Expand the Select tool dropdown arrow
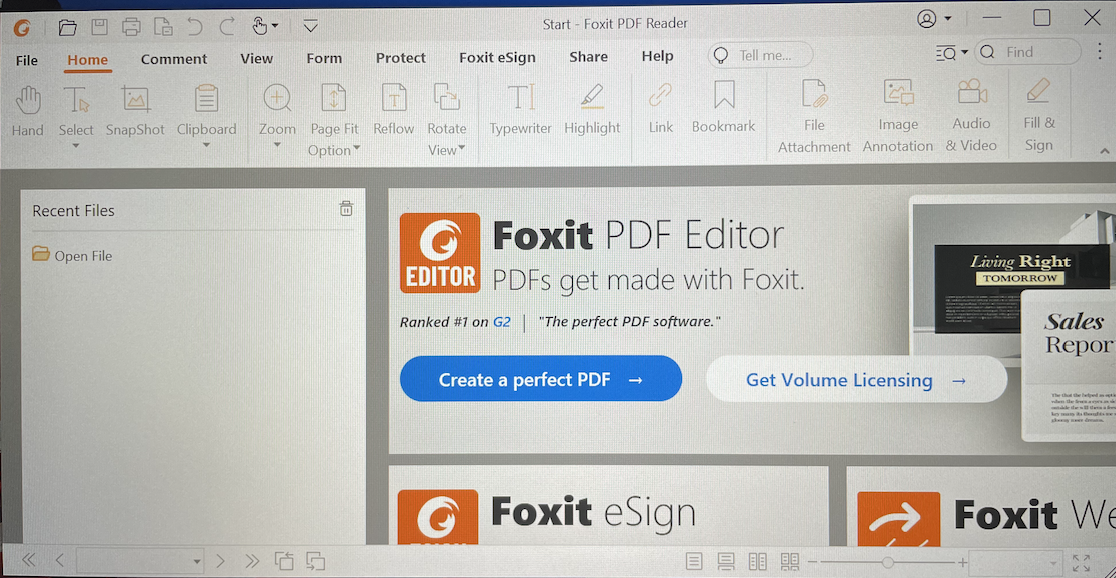1116x578 pixels. coord(75,146)
